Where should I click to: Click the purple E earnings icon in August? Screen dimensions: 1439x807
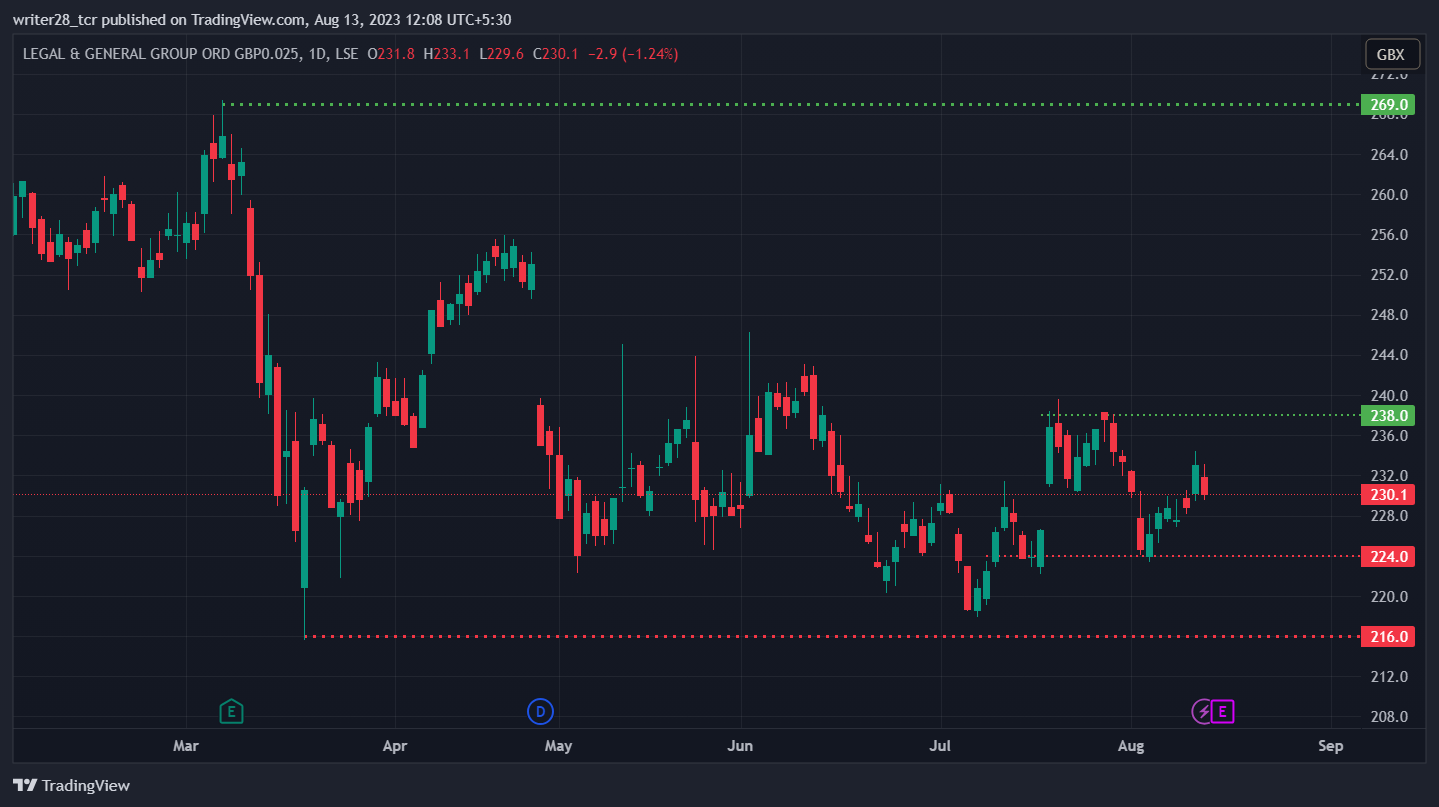click(1224, 712)
